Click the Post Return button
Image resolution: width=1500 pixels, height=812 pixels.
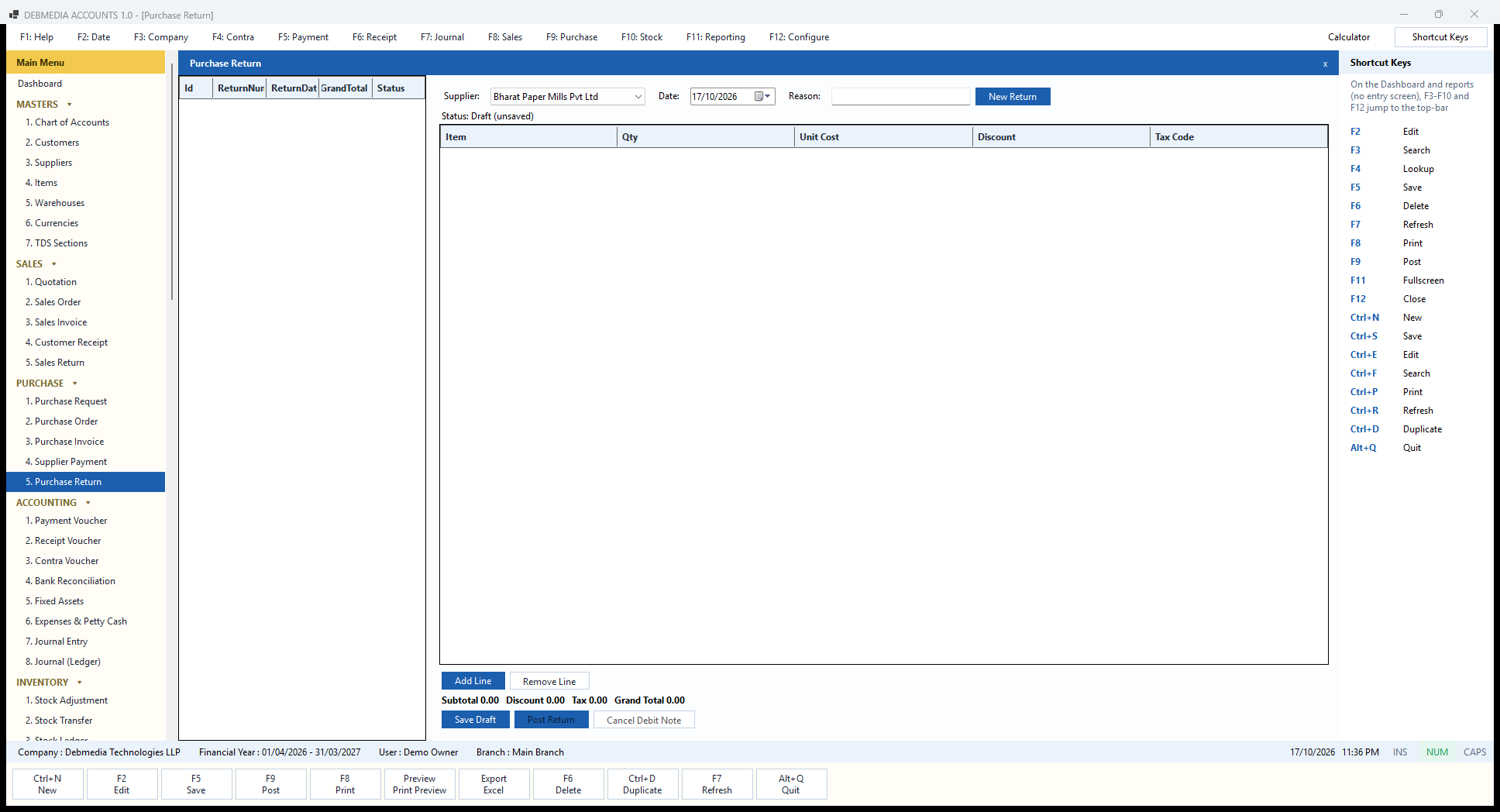[552, 720]
